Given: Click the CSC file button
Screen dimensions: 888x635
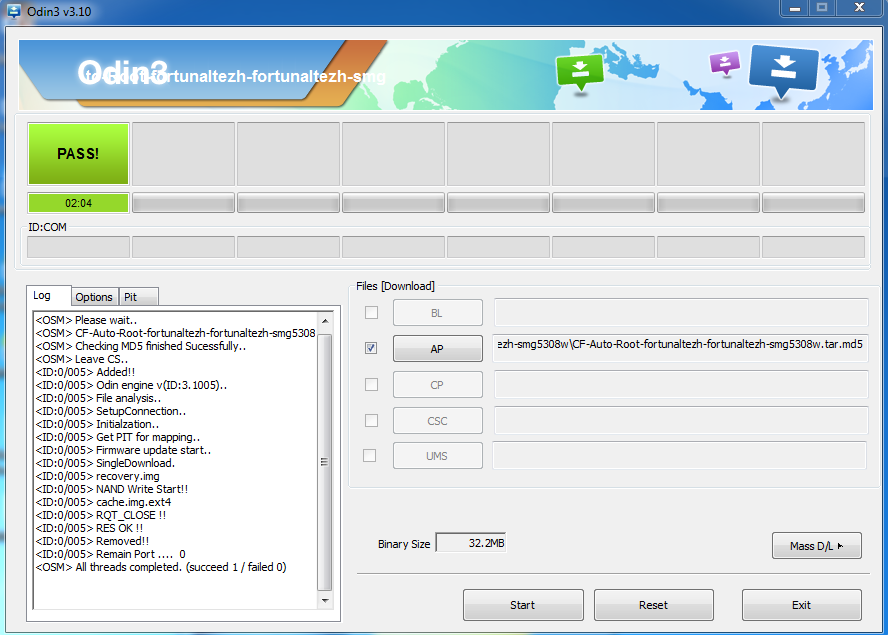Looking at the screenshot, I should [x=438, y=421].
